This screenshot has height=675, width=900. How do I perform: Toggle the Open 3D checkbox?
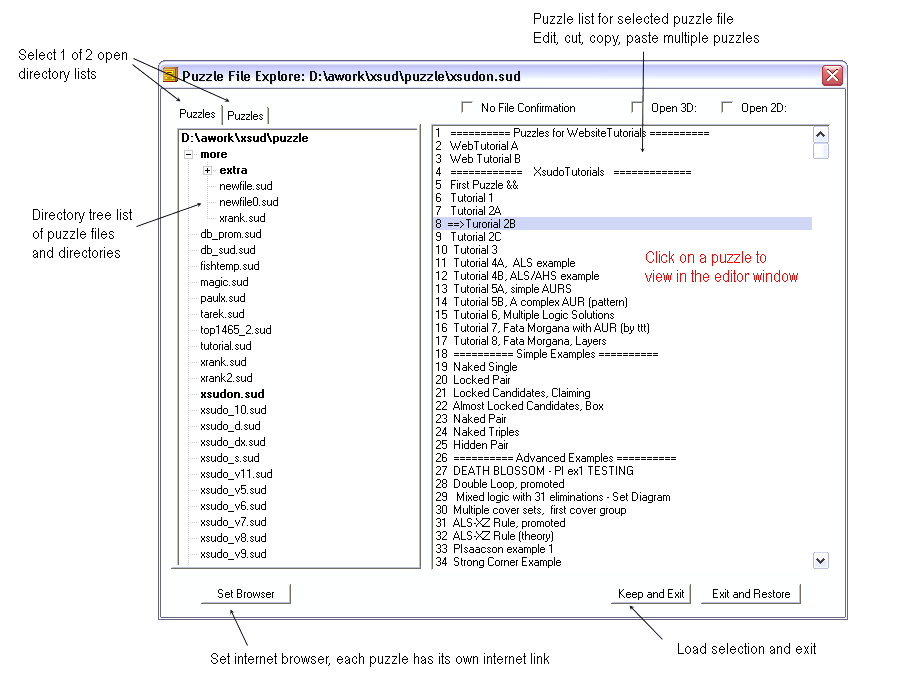(637, 107)
